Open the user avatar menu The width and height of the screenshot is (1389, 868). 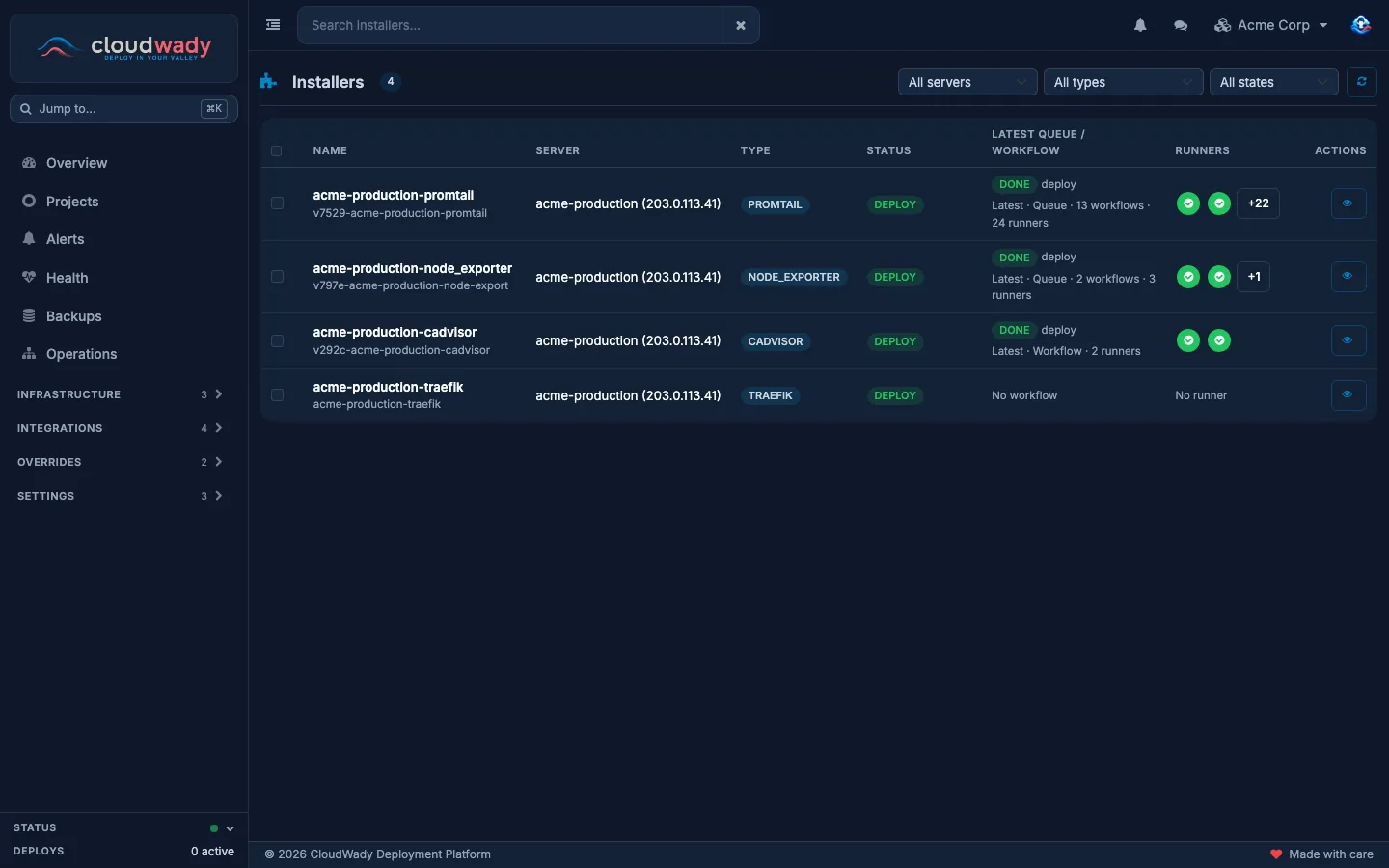click(1361, 25)
